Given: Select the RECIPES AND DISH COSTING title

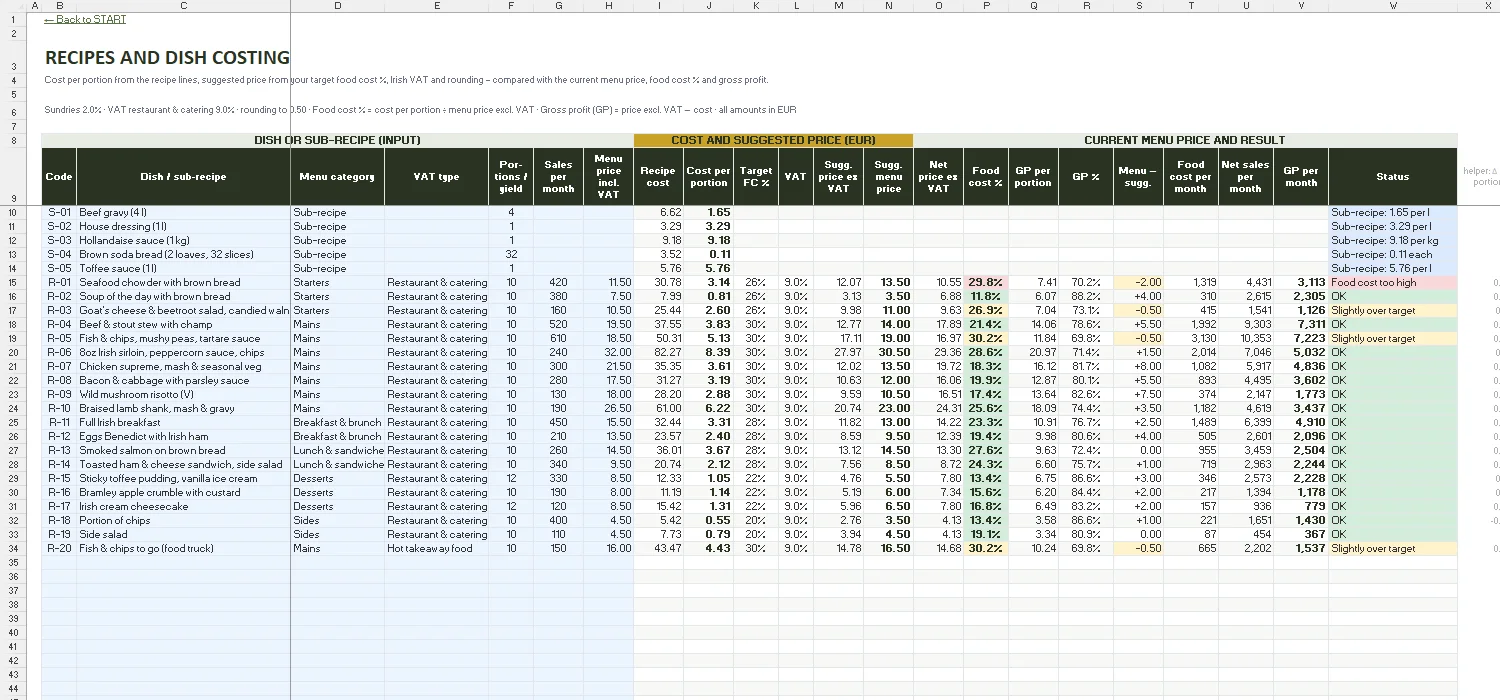Looking at the screenshot, I should pos(167,58).
